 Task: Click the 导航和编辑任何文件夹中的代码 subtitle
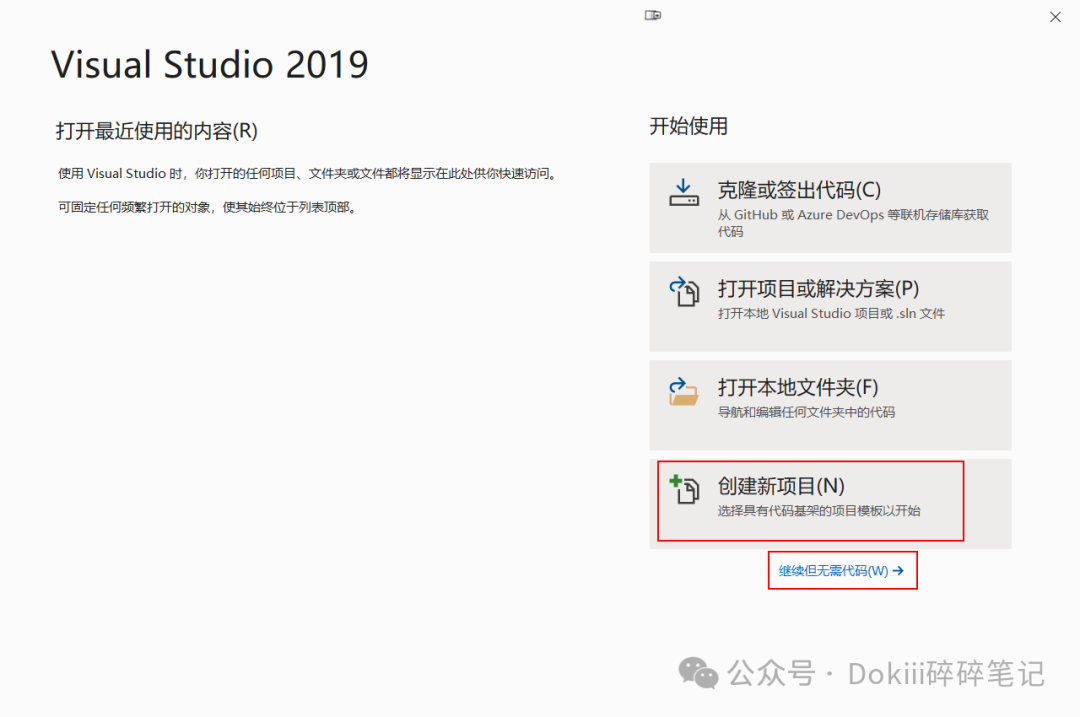(x=807, y=412)
